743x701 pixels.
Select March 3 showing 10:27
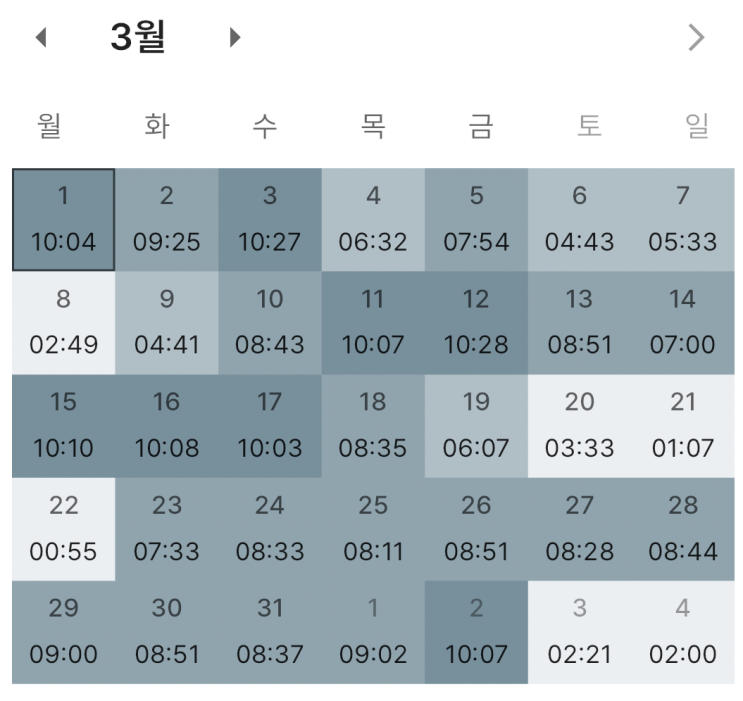coord(270,219)
